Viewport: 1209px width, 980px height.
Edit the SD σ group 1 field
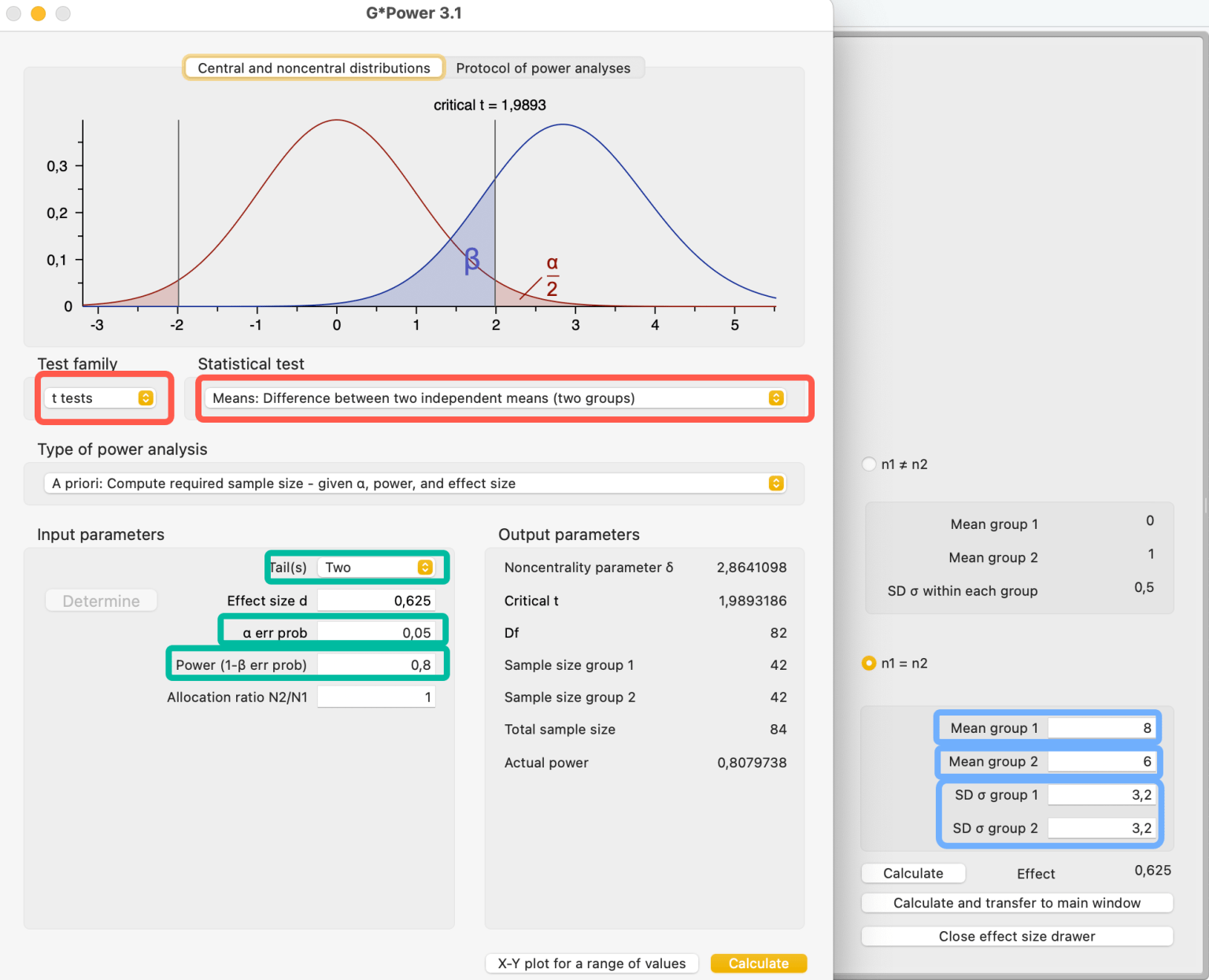(x=1101, y=795)
